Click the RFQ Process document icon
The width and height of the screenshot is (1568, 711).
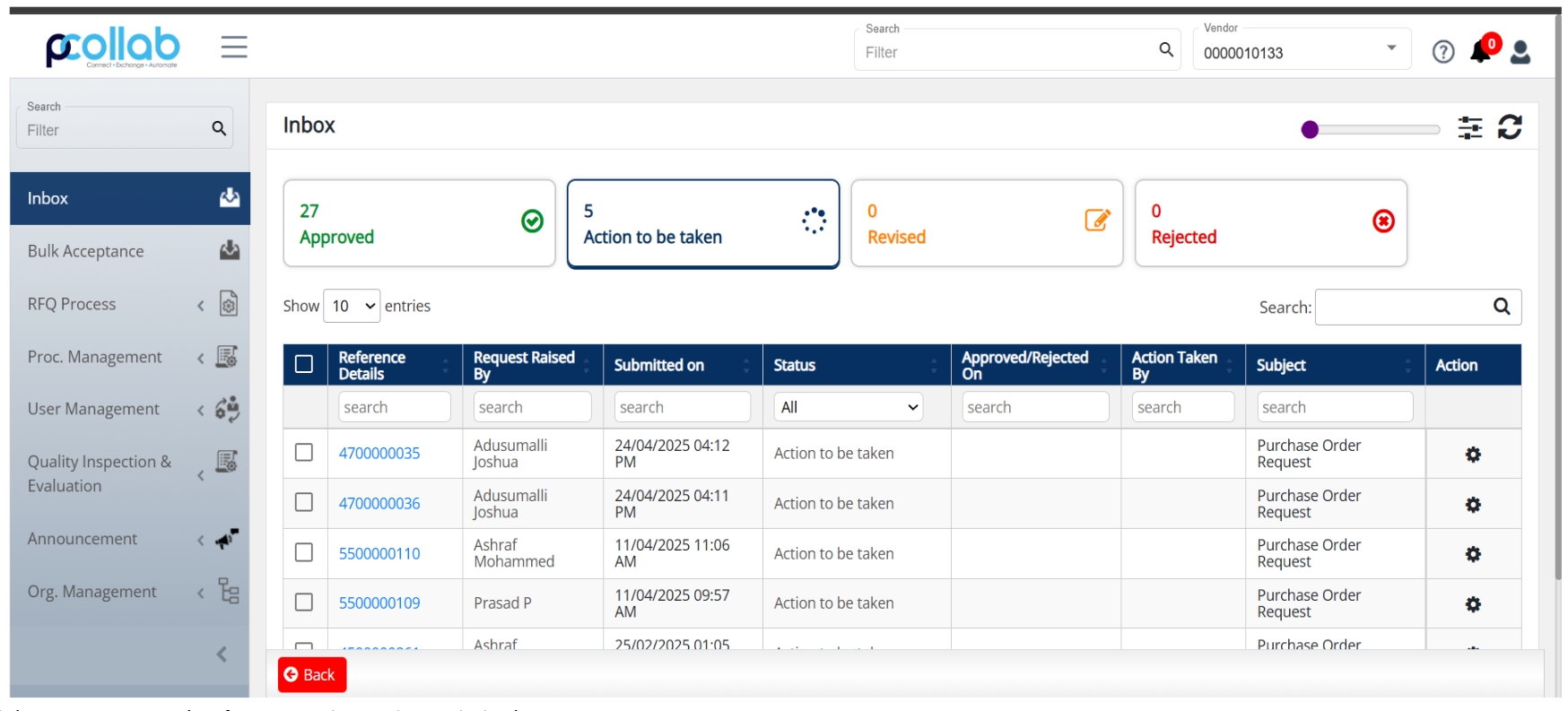coord(229,304)
